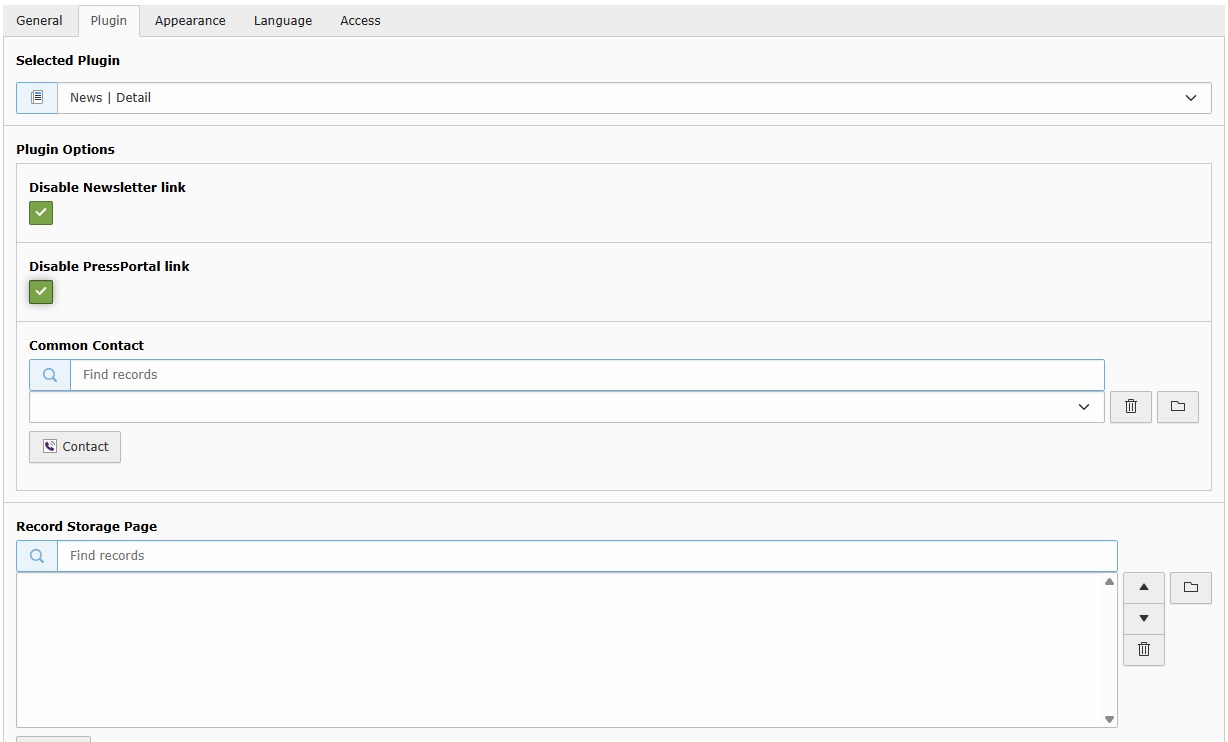1228x742 pixels.
Task: Move selected storage record down
Action: [1143, 618]
